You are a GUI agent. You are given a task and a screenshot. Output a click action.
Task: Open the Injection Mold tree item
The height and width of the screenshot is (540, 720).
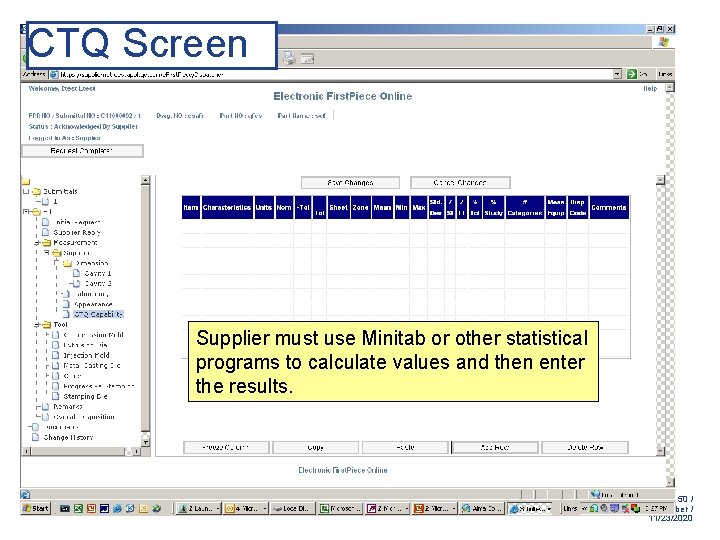tap(86, 355)
